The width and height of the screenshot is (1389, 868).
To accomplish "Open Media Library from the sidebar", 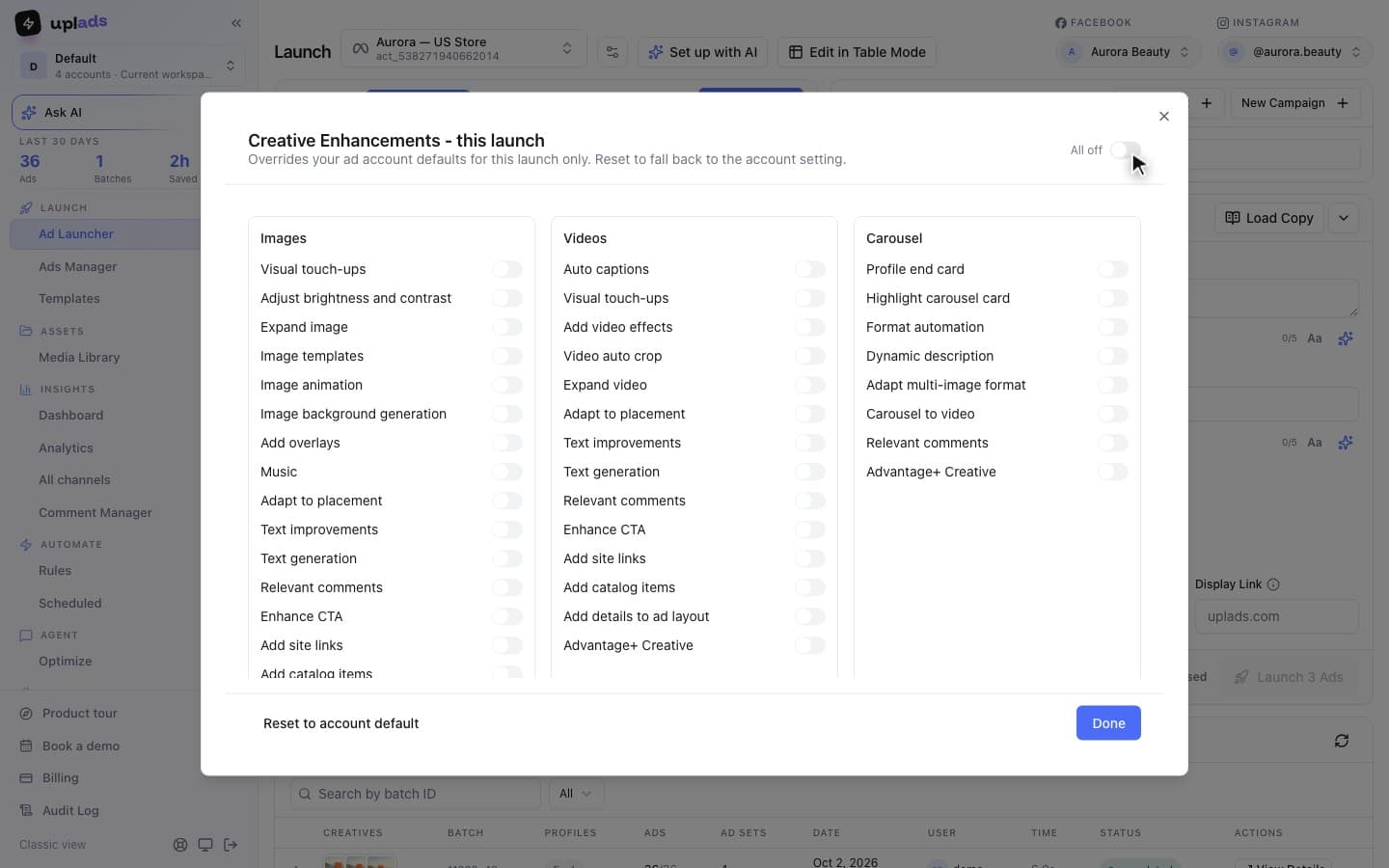I will [x=79, y=358].
